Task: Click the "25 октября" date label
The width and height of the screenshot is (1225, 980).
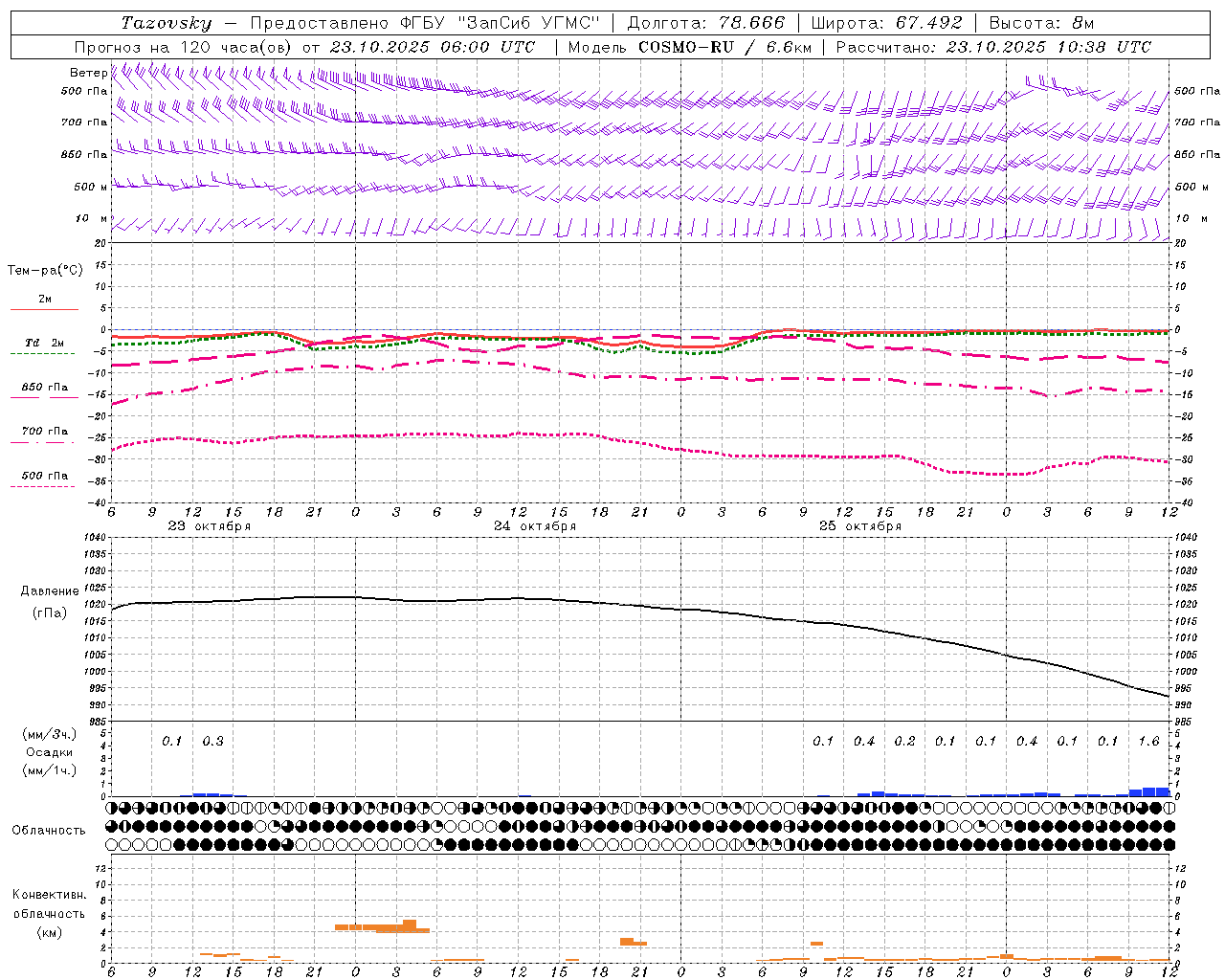Action: [x=860, y=526]
